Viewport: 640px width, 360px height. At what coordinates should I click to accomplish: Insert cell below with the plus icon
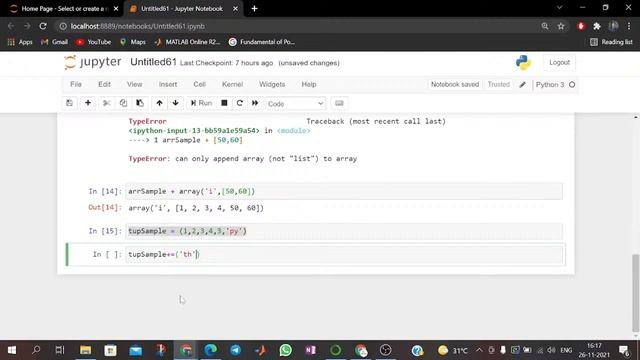88,103
